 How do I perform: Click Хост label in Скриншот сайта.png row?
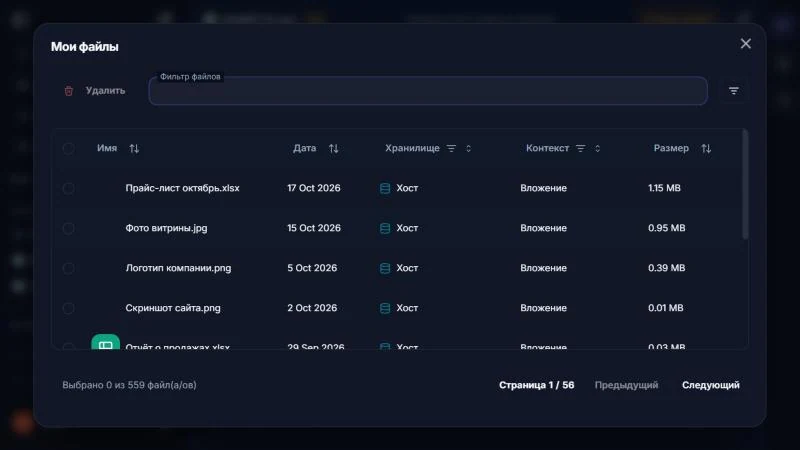click(407, 308)
